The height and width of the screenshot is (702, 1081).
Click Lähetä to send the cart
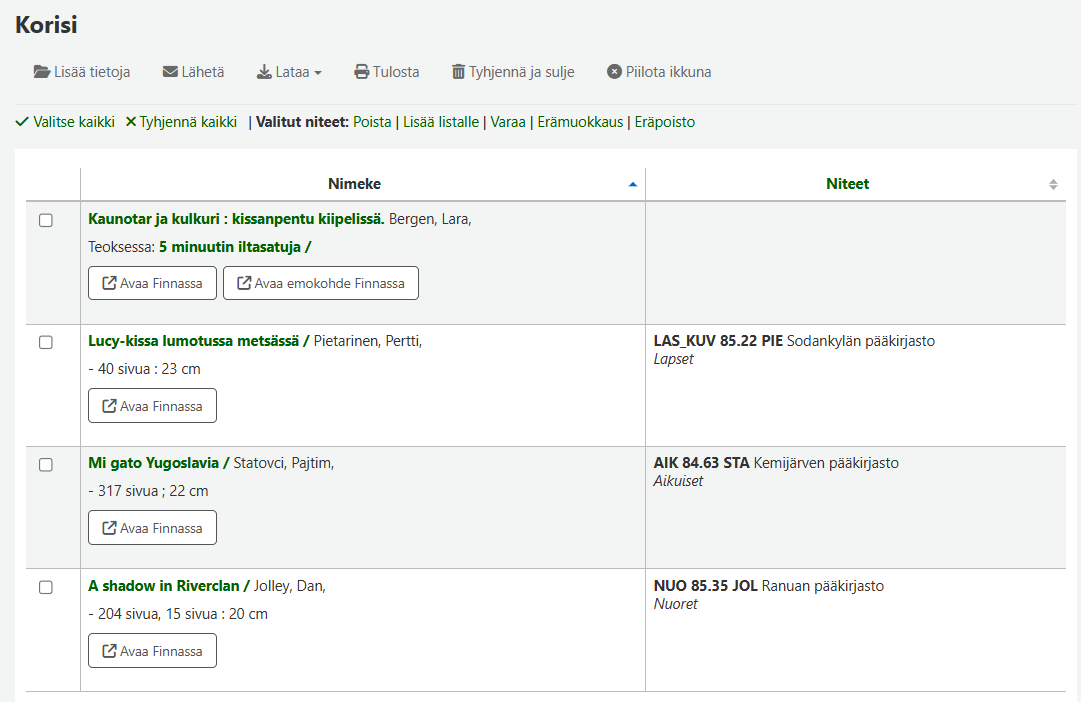tap(194, 72)
